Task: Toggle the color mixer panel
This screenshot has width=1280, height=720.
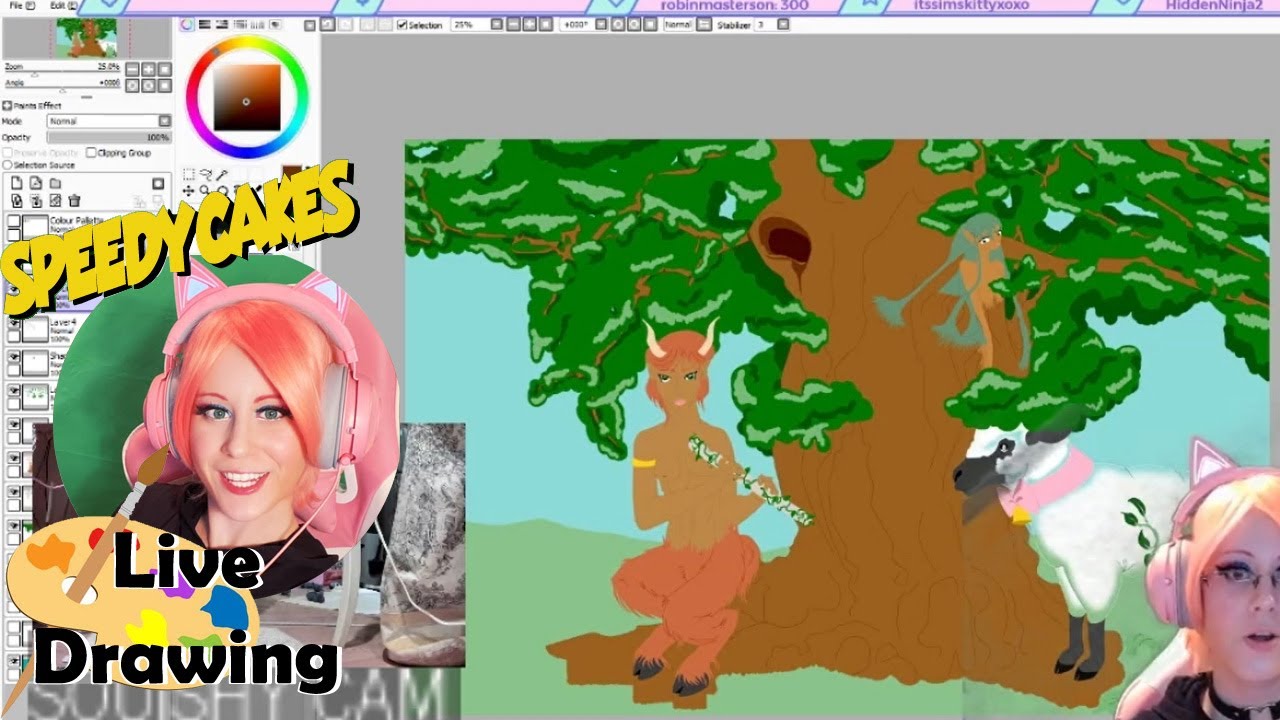Action: coord(239,24)
